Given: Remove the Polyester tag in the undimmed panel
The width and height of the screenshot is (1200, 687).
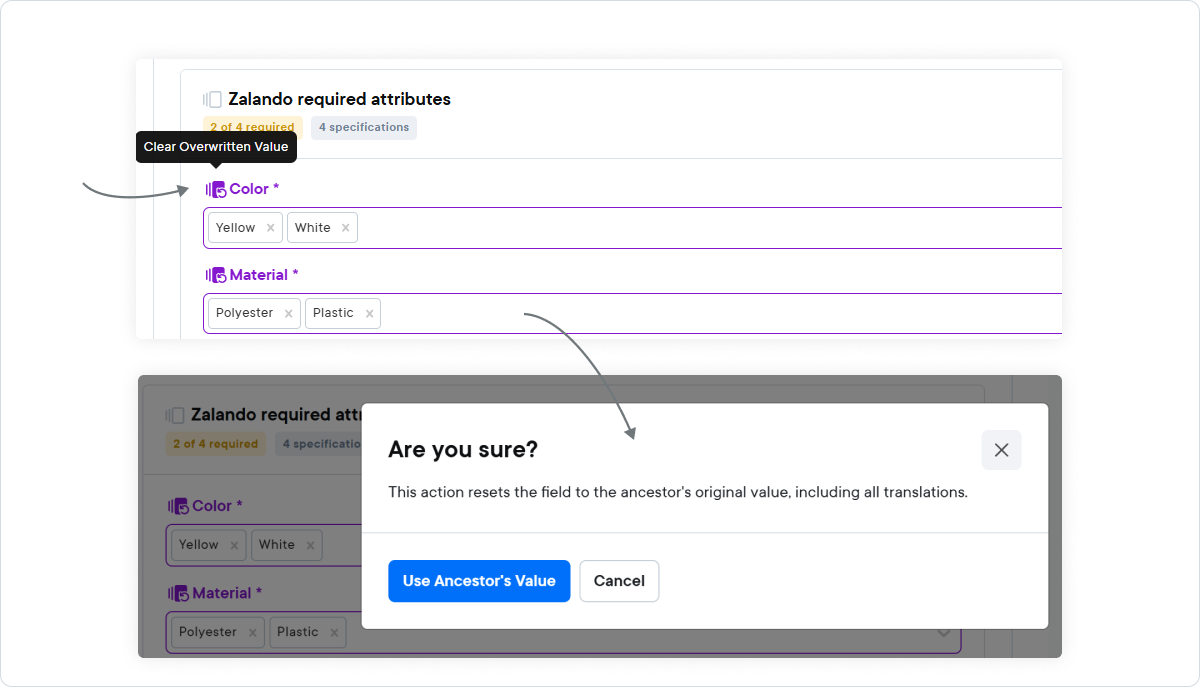Looking at the screenshot, I should click(288, 314).
